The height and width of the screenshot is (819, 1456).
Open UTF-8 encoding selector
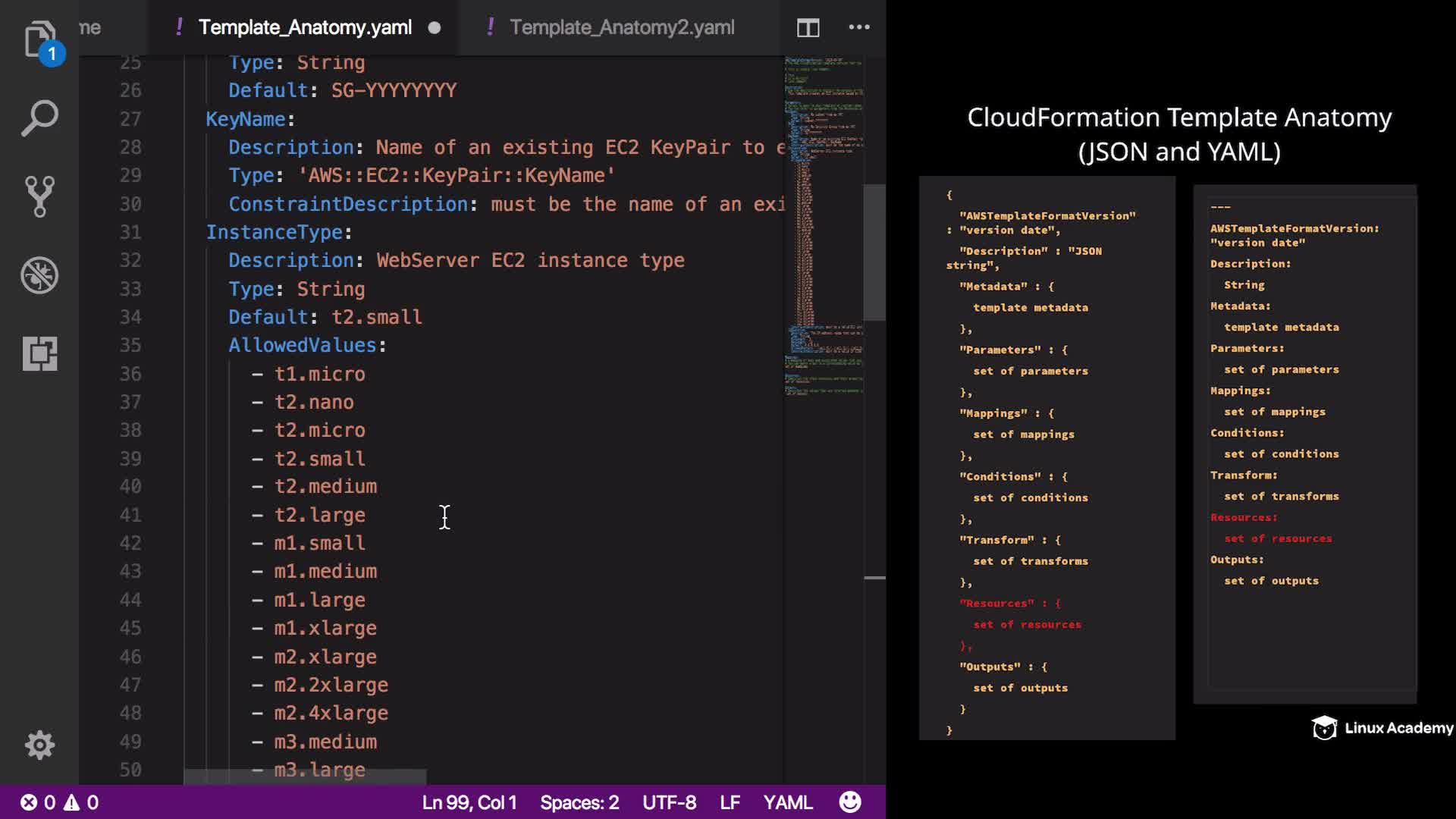point(669,802)
